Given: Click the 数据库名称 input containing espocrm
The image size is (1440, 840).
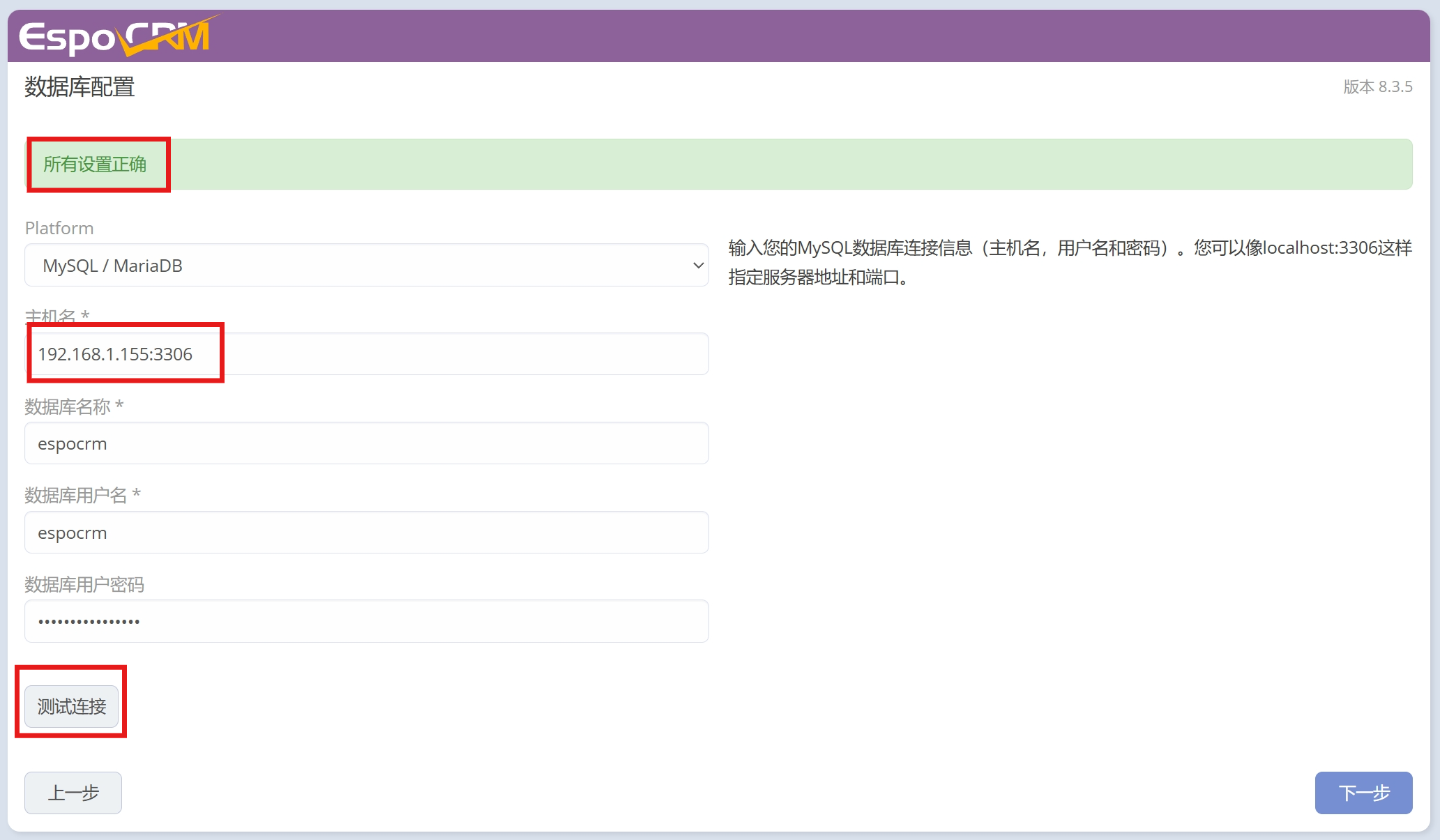Looking at the screenshot, I should (x=366, y=443).
